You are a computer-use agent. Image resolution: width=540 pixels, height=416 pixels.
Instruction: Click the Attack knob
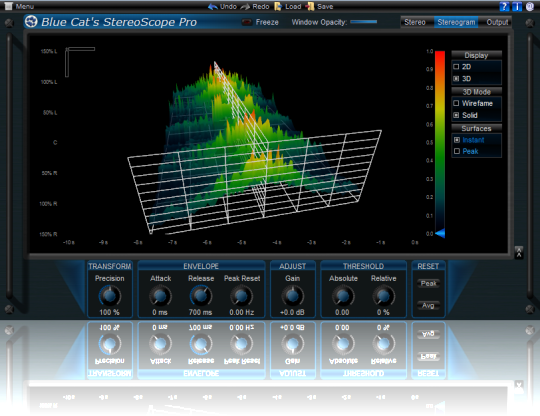tap(160, 296)
